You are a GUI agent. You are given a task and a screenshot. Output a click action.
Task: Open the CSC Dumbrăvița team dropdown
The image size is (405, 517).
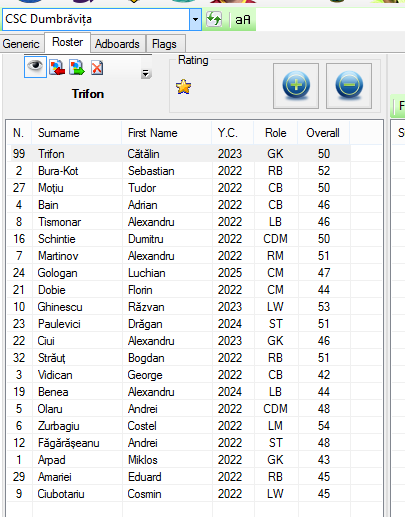pos(195,19)
